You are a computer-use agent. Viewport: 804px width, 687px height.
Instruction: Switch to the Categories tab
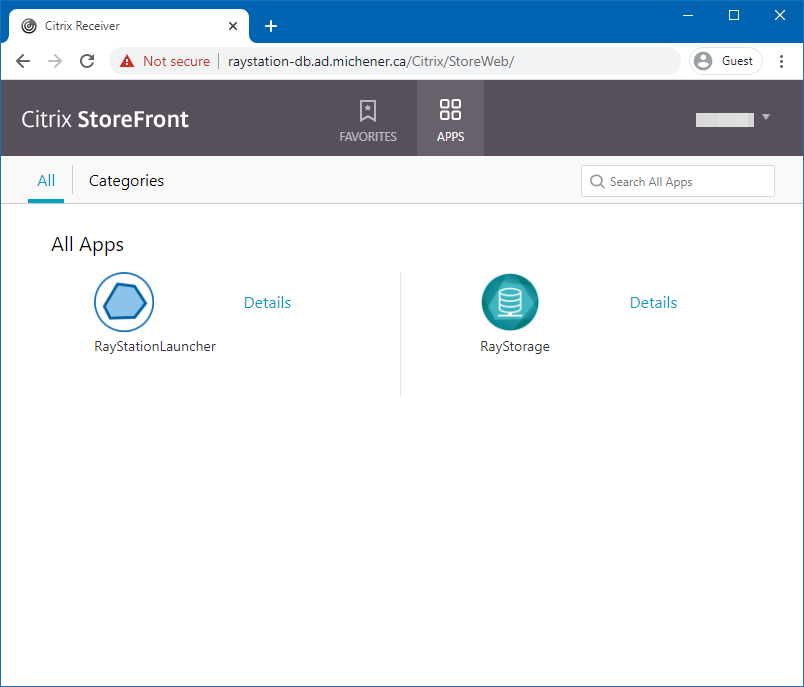click(126, 180)
